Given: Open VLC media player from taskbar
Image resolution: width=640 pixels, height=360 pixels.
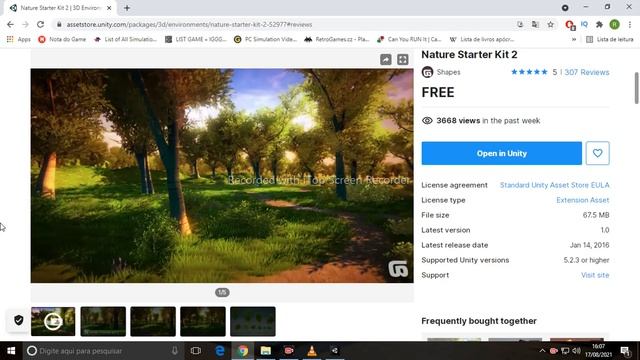Looking at the screenshot, I should pos(312,351).
